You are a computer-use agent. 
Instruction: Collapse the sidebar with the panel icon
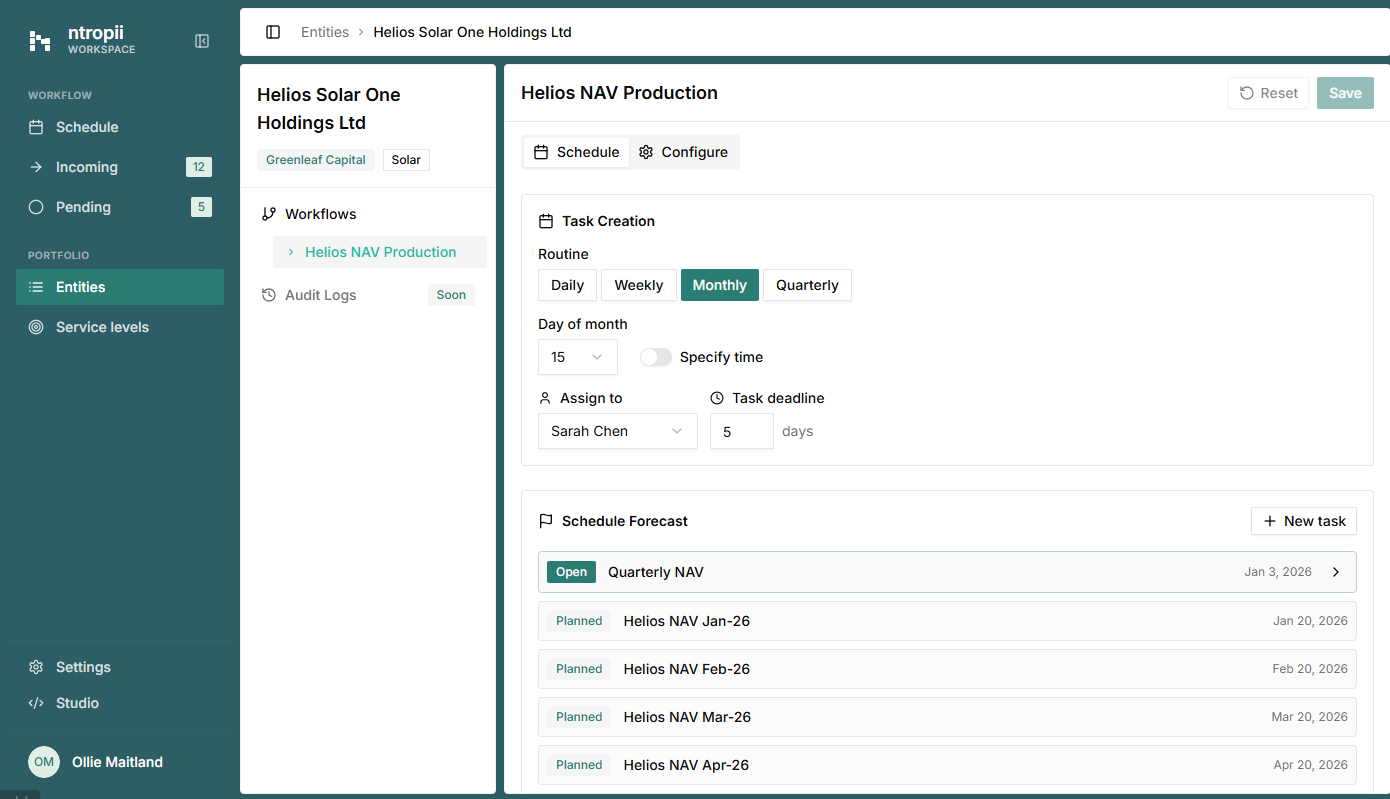201,41
